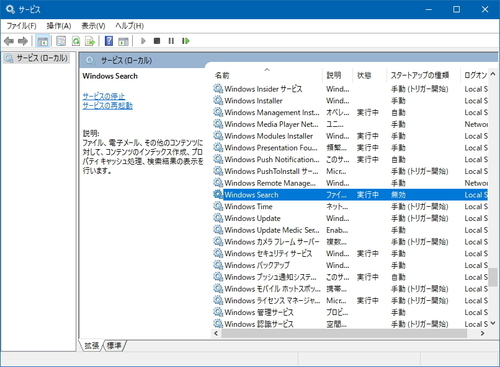Click gear icon of Windows Remote Management row
Screen dimensions: 500x367
point(218,183)
